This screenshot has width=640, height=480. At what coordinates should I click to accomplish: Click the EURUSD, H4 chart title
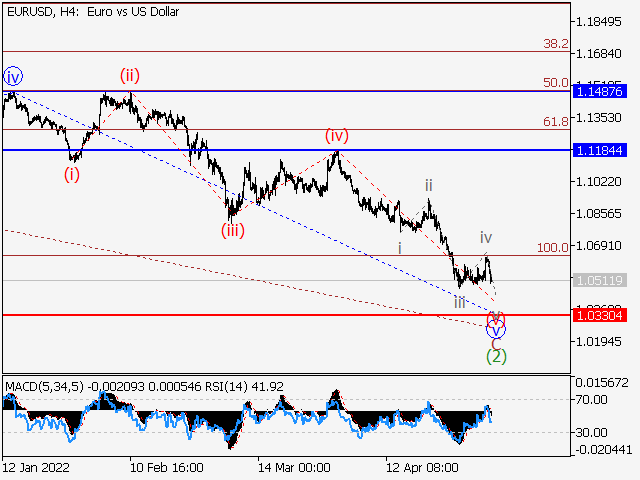(x=93, y=12)
